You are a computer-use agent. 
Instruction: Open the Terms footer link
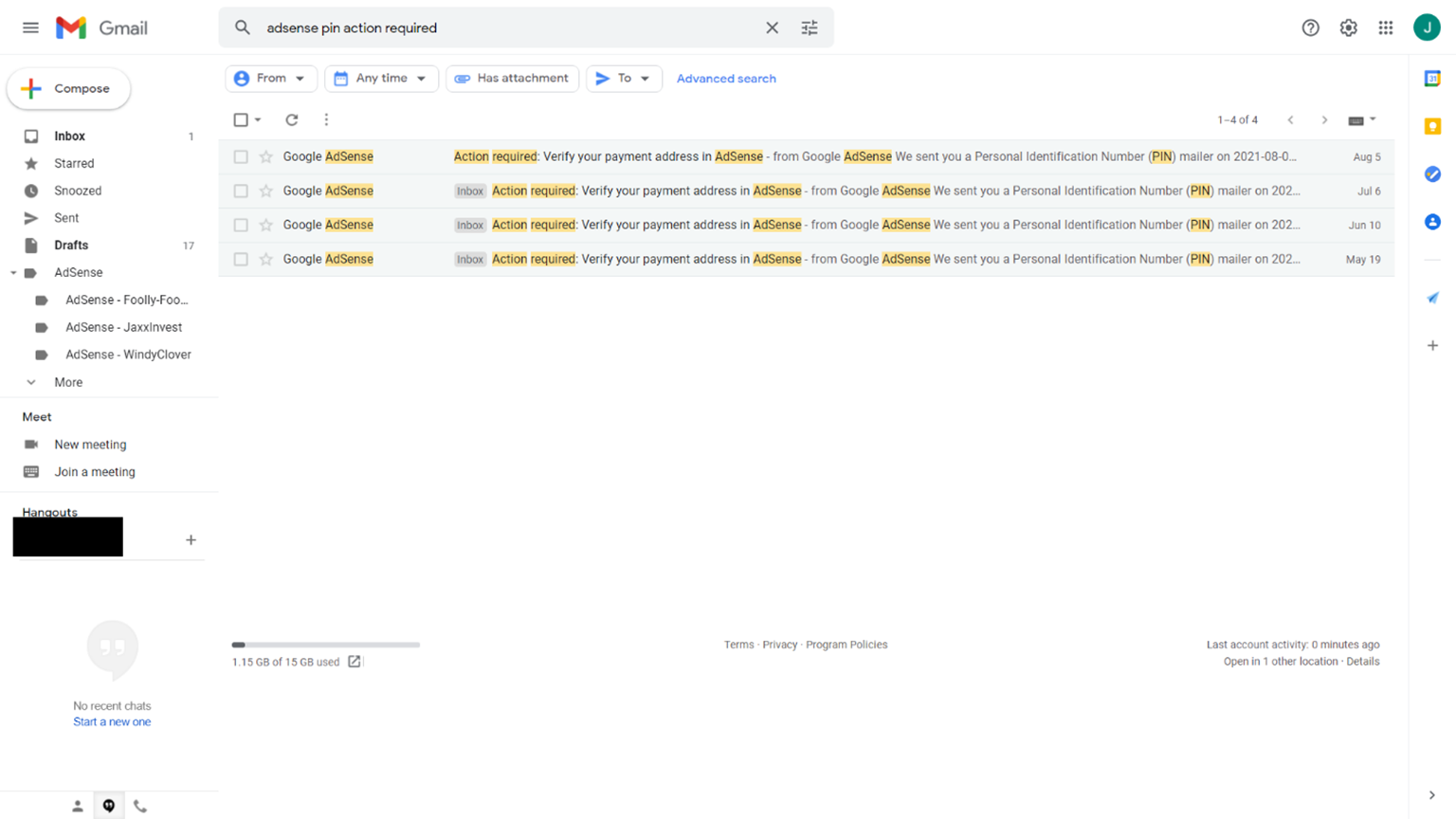(x=738, y=645)
